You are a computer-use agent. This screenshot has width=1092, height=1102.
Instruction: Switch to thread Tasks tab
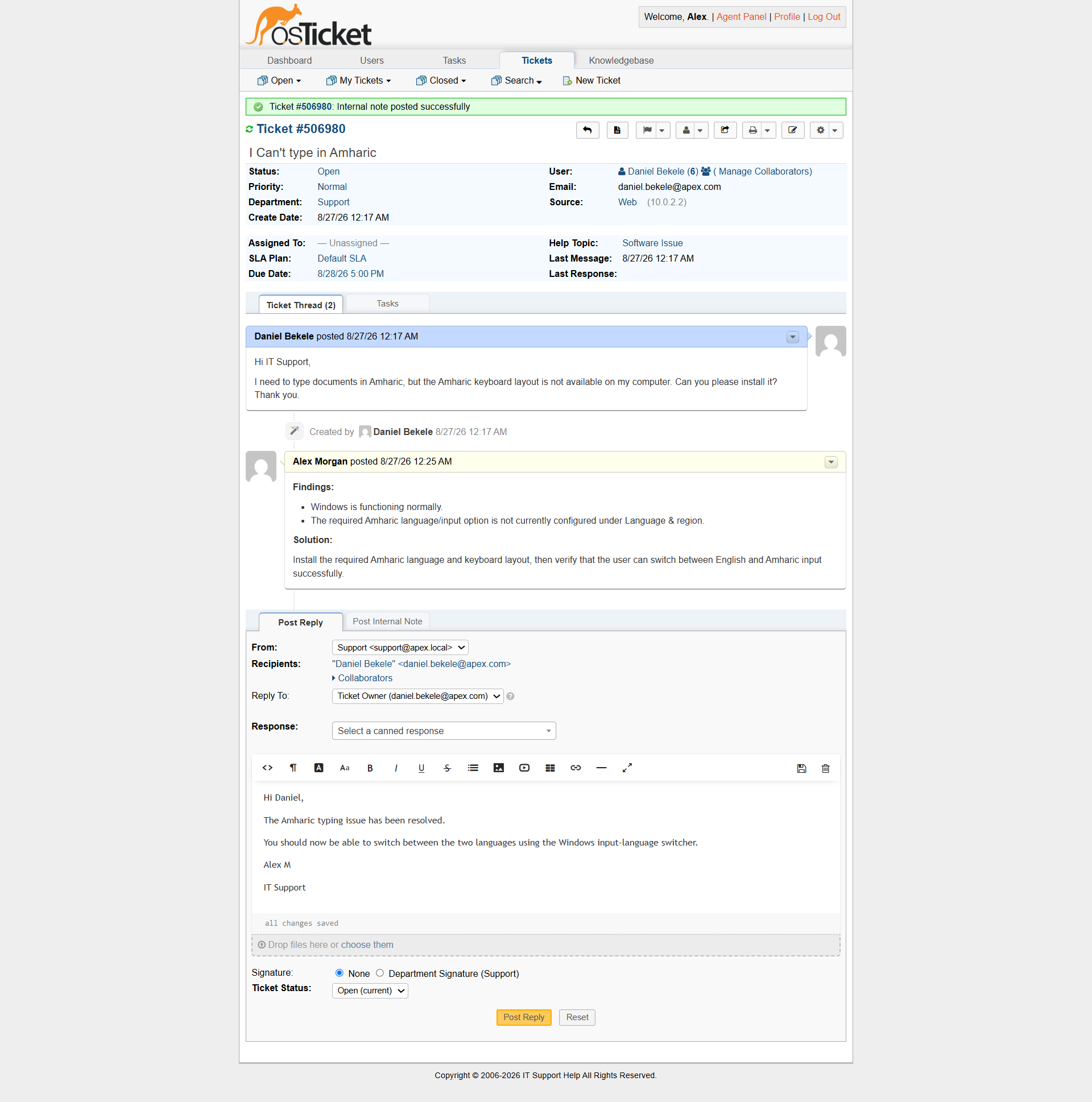(x=387, y=304)
